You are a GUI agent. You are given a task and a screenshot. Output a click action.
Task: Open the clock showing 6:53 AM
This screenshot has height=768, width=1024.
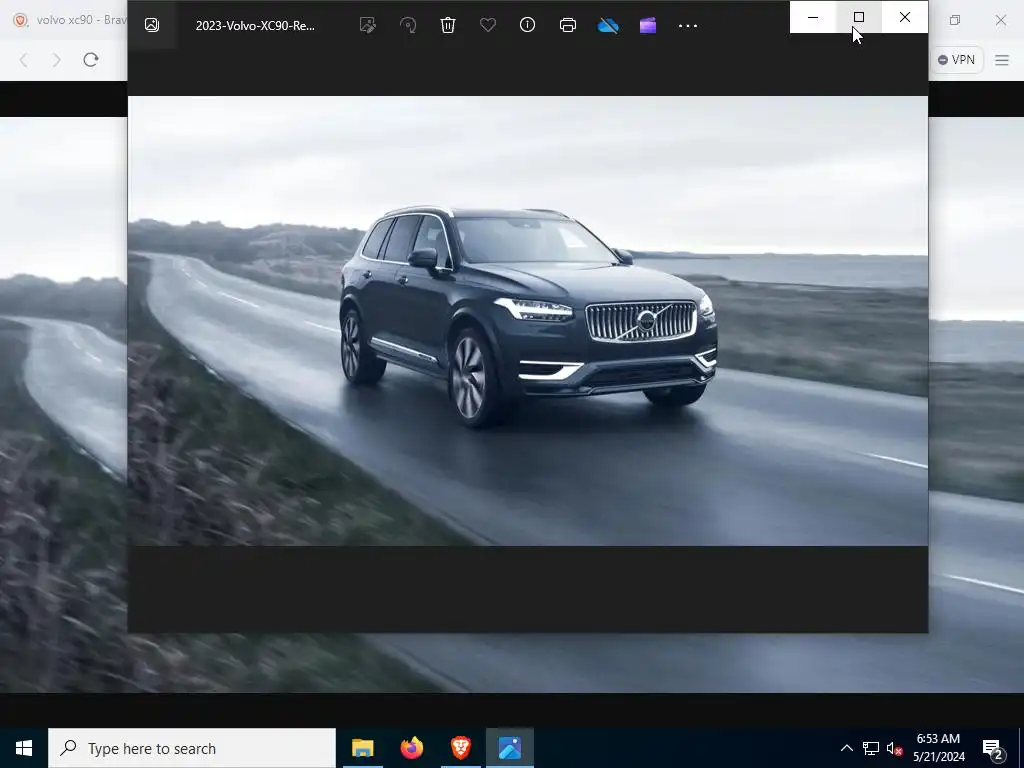point(938,748)
